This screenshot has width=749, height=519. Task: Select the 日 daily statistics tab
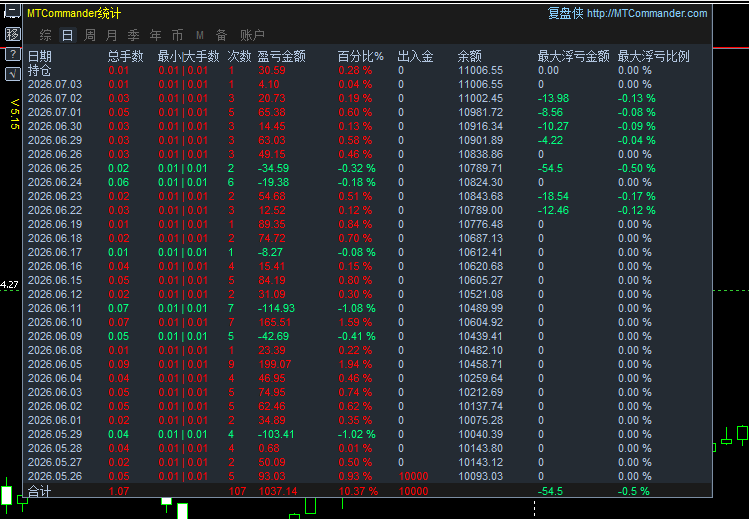67,35
